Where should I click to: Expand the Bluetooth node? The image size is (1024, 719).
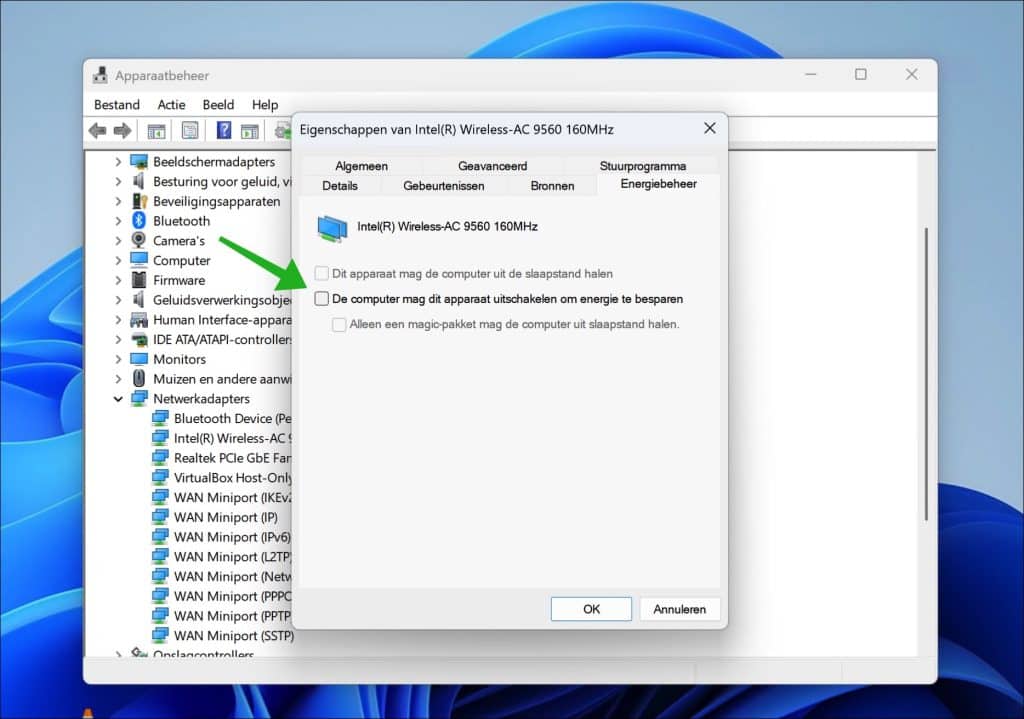point(118,221)
